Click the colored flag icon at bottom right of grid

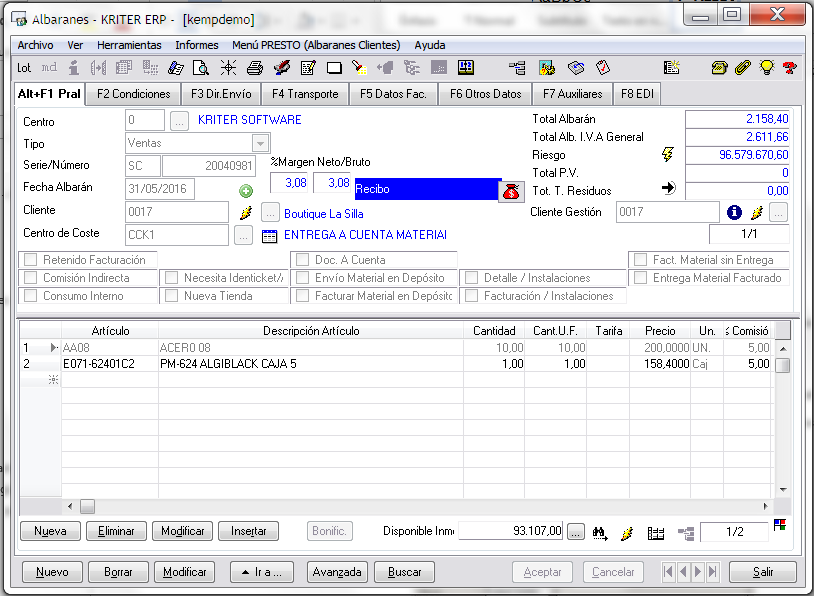pyautogui.click(x=779, y=524)
